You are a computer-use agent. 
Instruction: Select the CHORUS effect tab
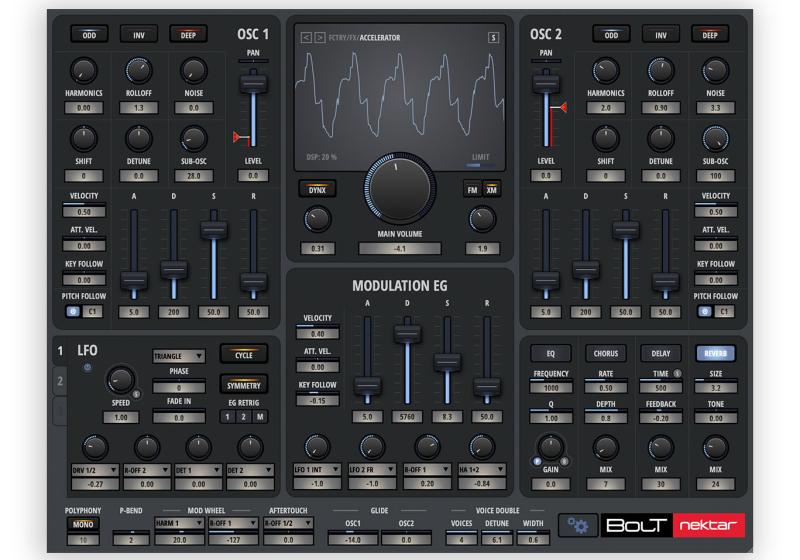coord(606,353)
